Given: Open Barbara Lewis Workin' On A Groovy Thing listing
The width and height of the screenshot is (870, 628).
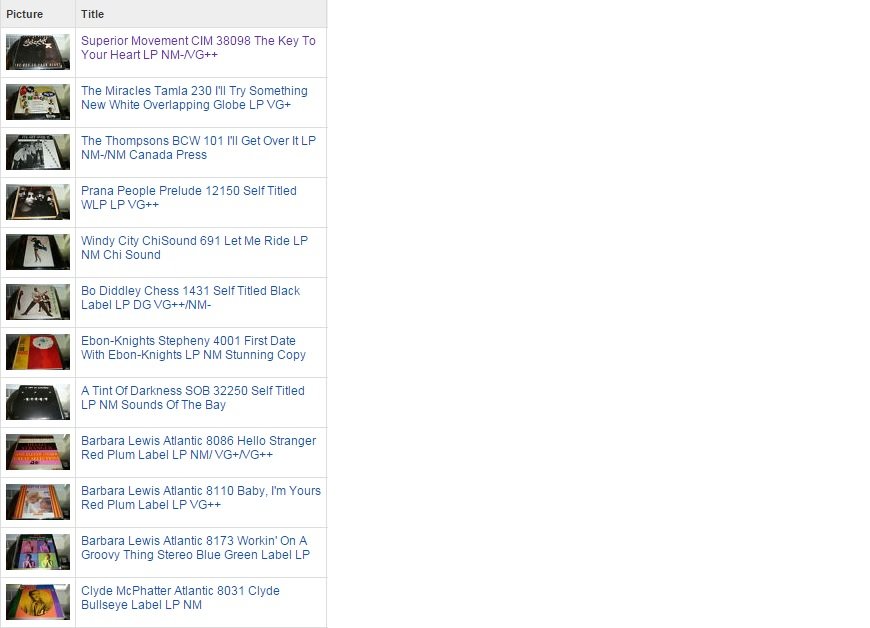Looking at the screenshot, I should coord(195,547).
